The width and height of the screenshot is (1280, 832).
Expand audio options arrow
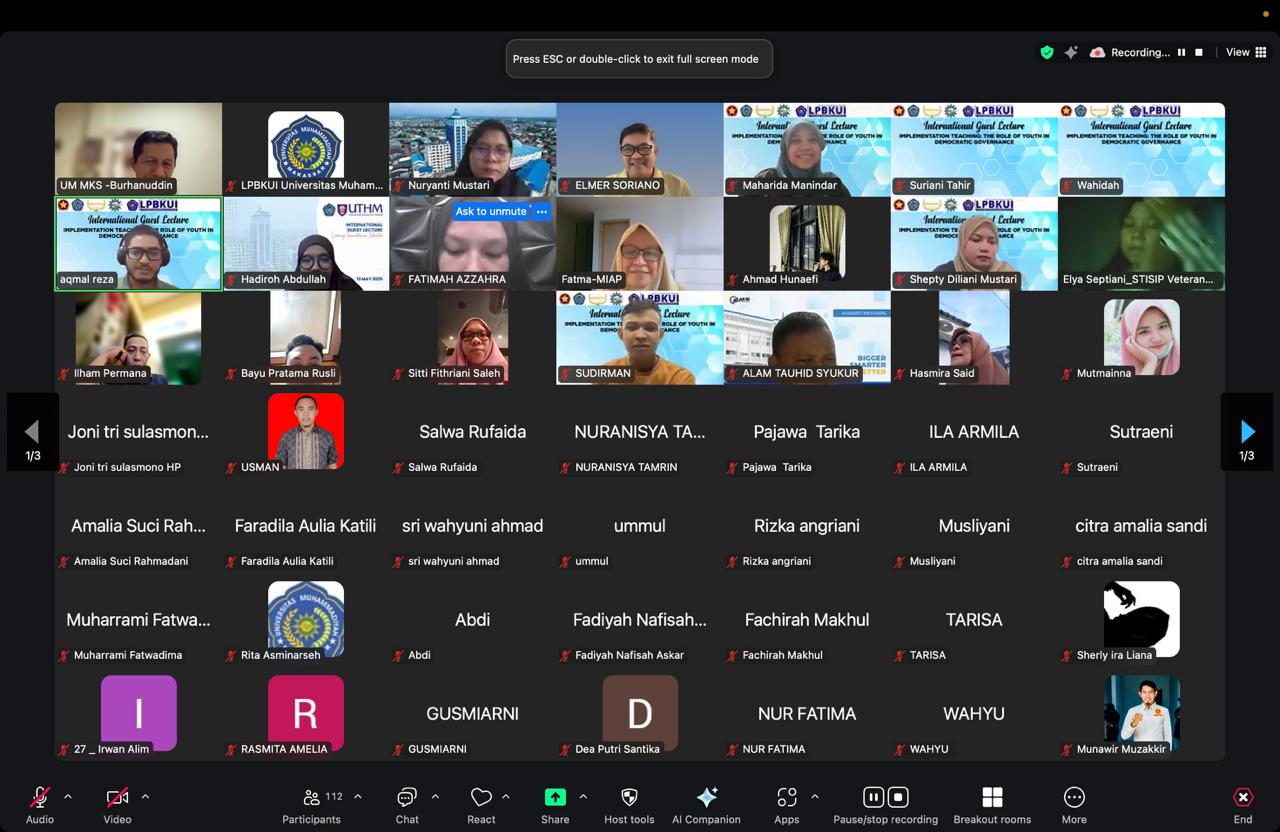pyautogui.click(x=68, y=797)
